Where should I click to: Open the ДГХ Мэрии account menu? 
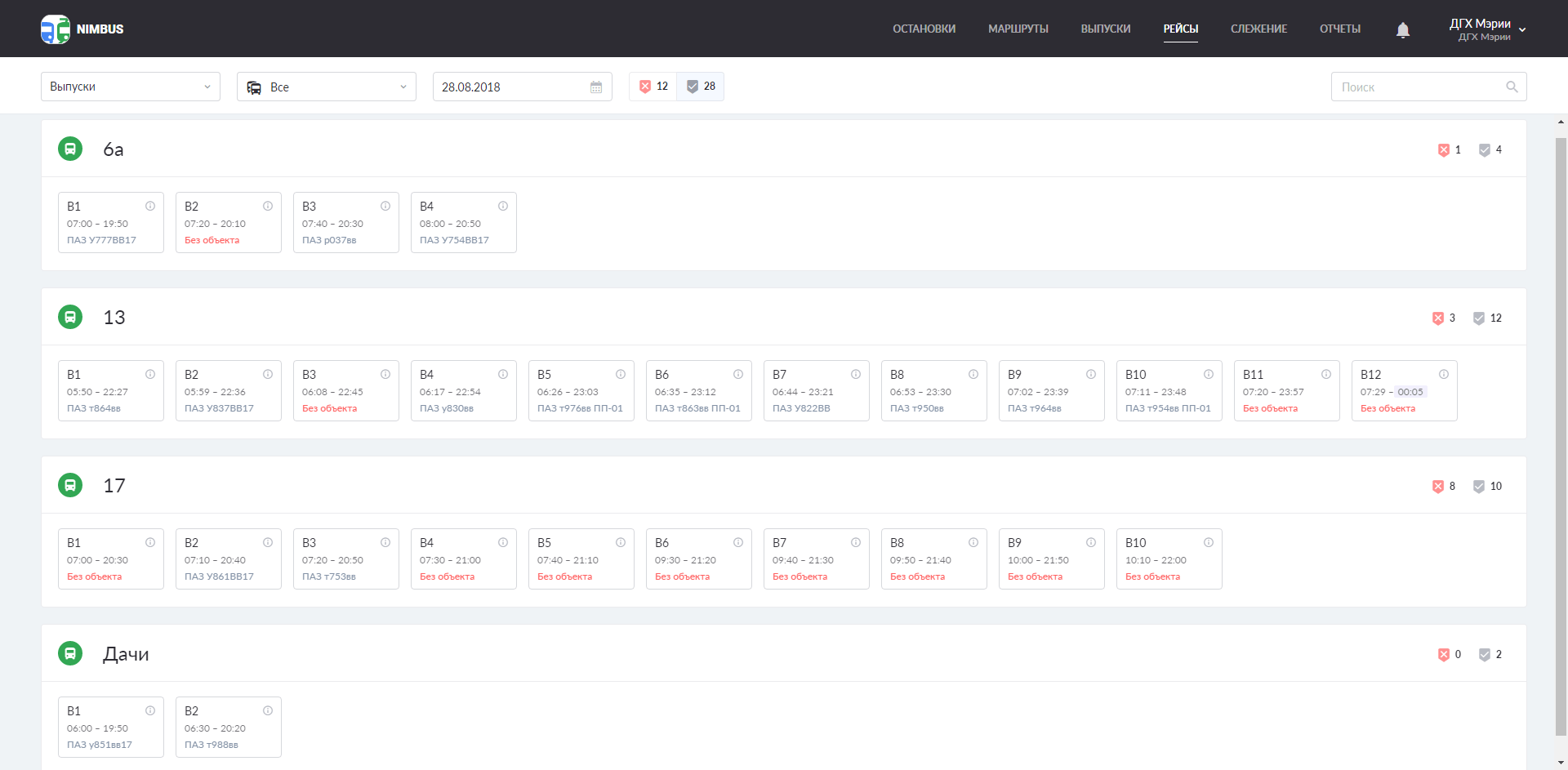1486,29
